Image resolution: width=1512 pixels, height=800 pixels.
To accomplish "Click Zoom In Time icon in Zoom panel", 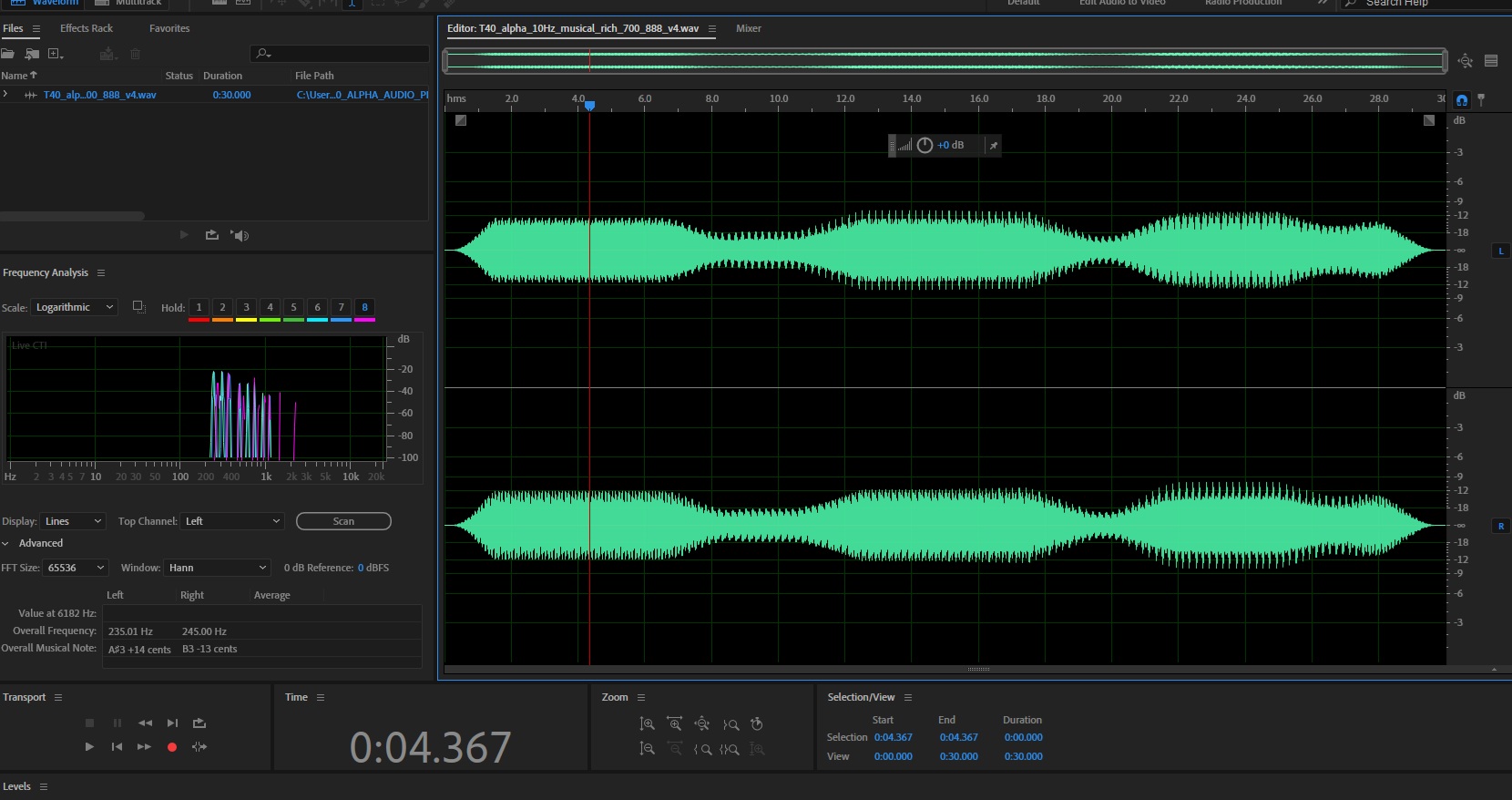I will (675, 723).
